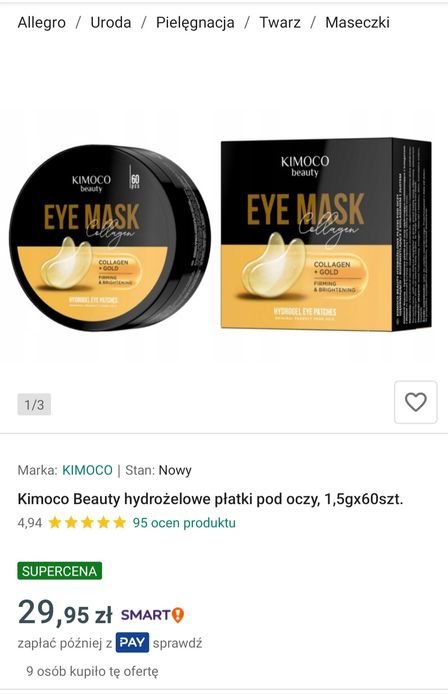The height and width of the screenshot is (699, 448).
Task: Click the Smart! badge icon
Action: pyautogui.click(x=152, y=615)
